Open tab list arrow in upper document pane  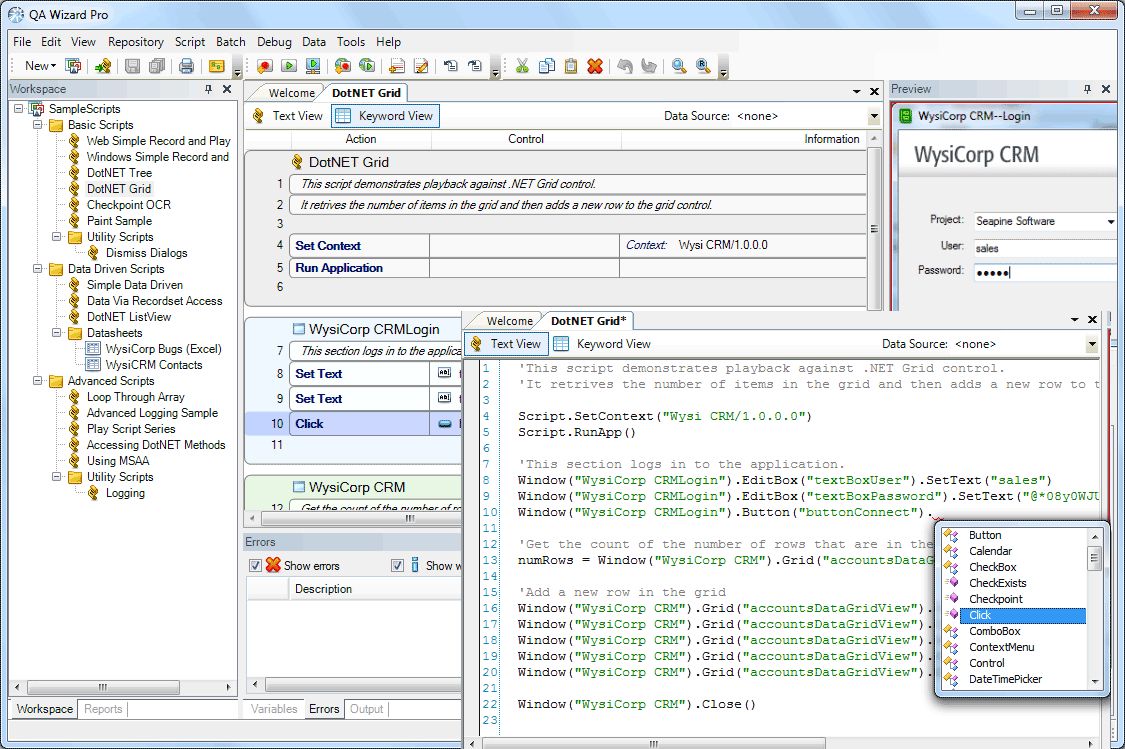(856, 92)
